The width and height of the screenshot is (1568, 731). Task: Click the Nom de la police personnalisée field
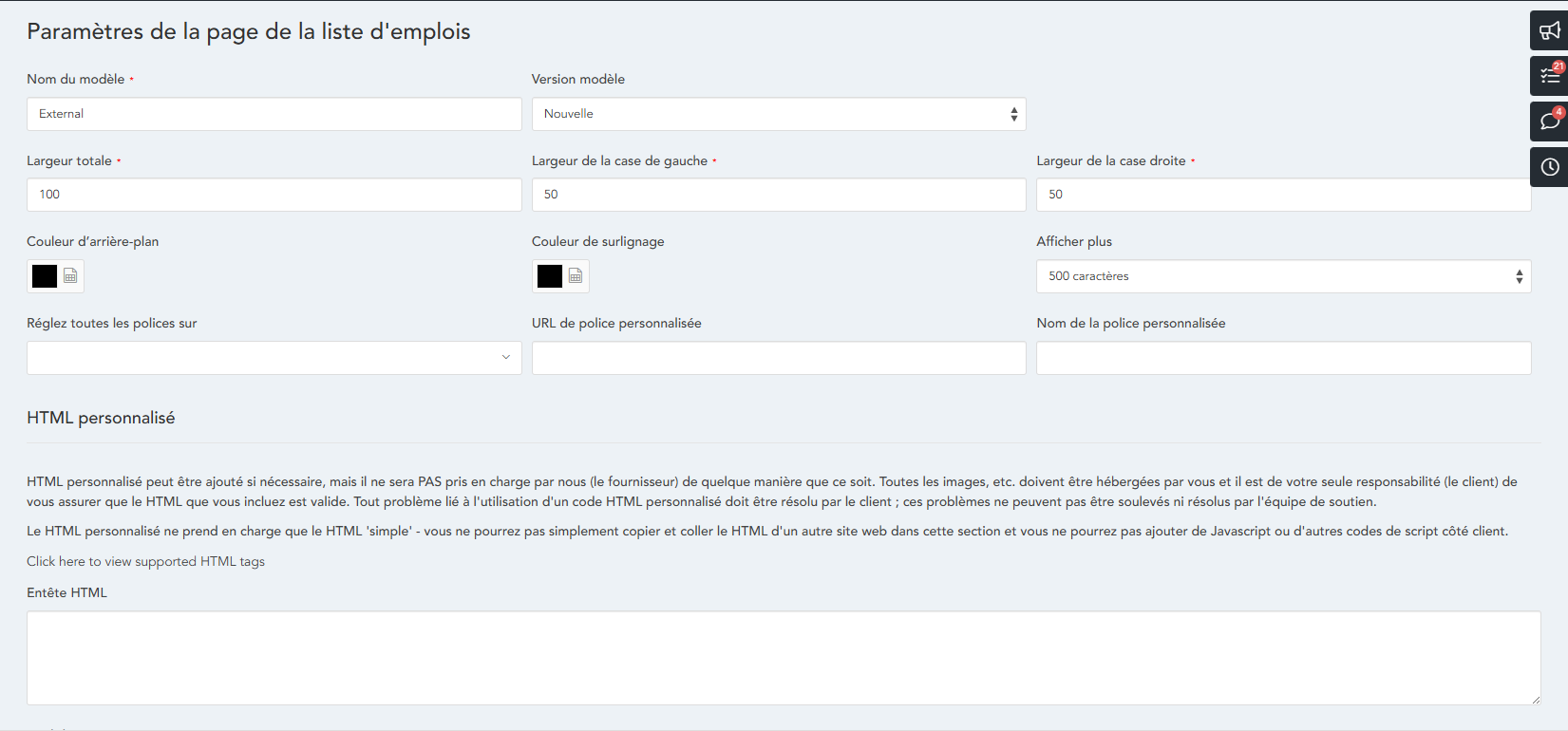1283,358
